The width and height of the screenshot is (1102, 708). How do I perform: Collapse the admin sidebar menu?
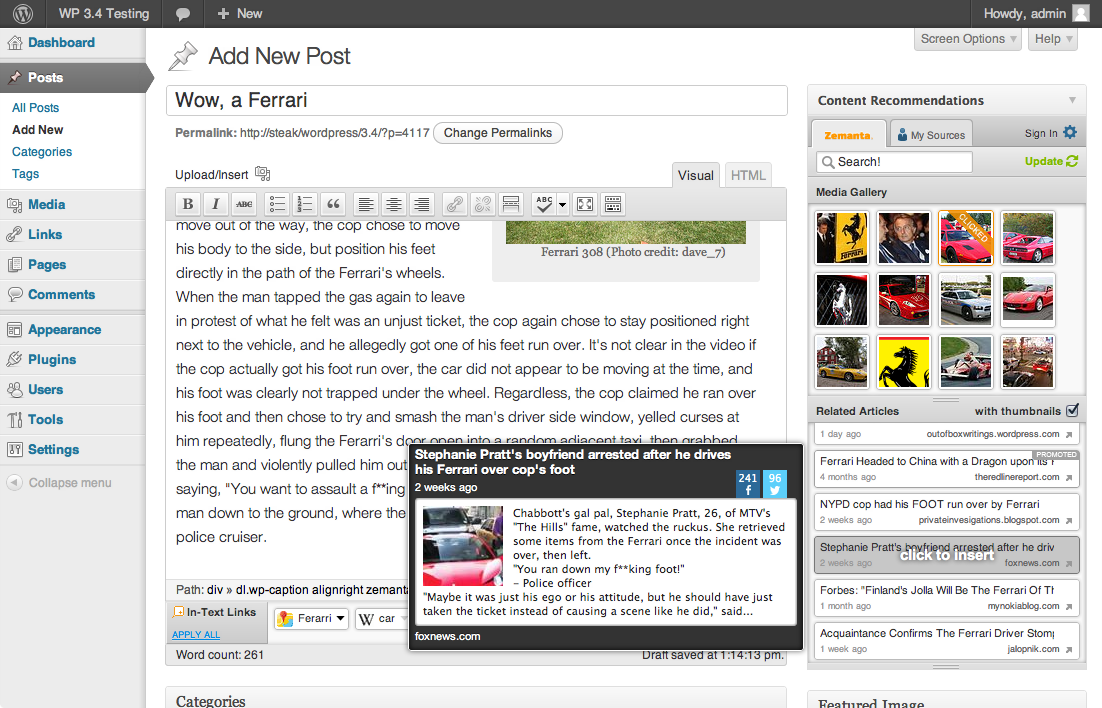tap(59, 483)
